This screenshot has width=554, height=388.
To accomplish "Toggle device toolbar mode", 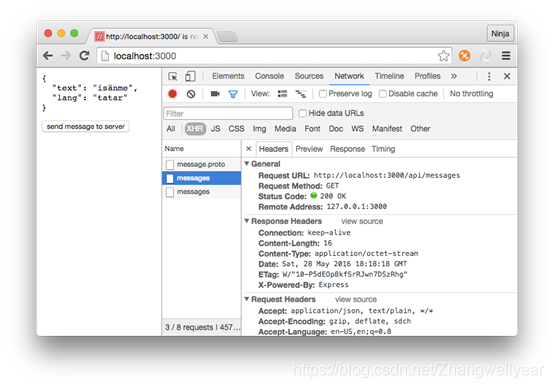I will tap(190, 76).
